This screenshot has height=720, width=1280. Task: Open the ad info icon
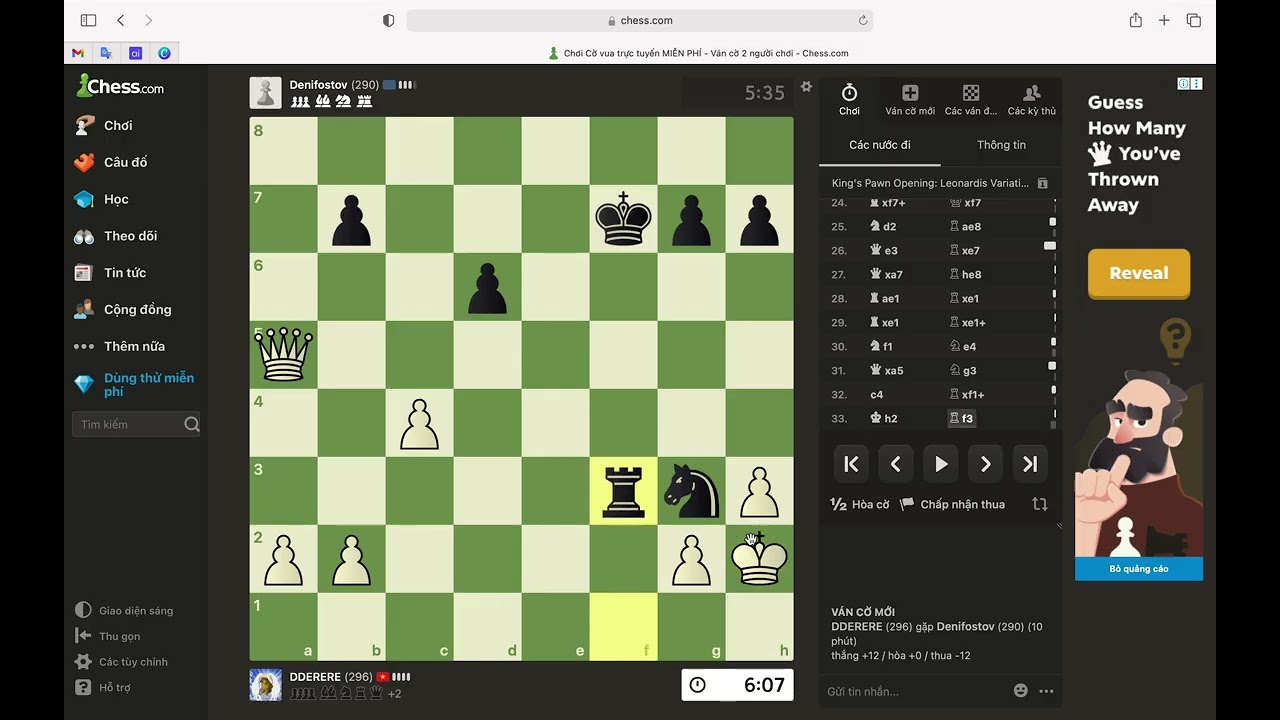pyautogui.click(x=1184, y=84)
